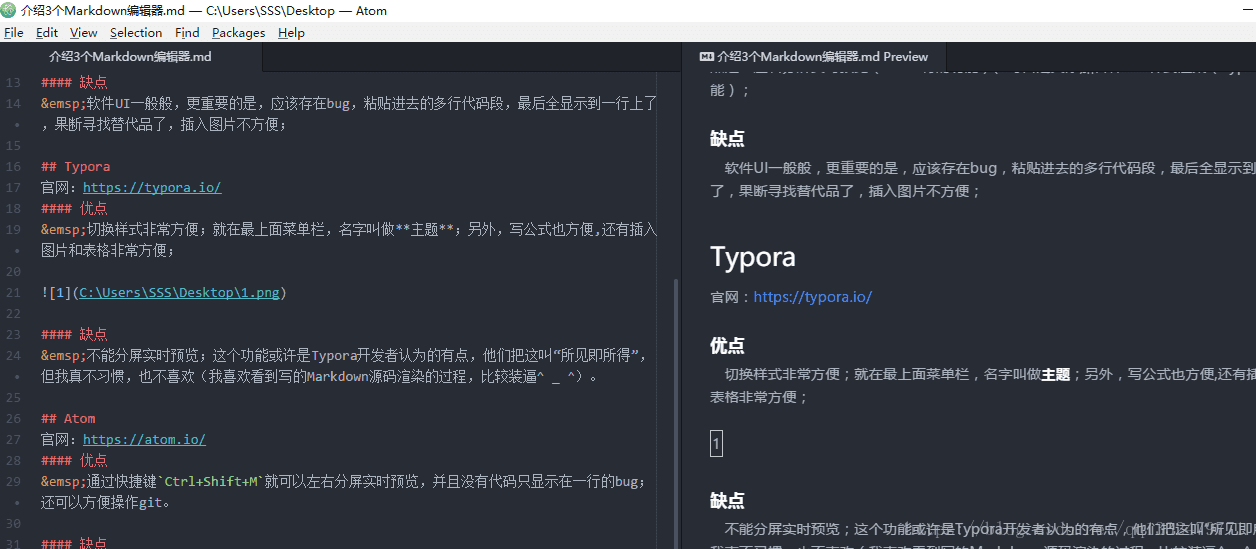Click the Atom app icon in title bar
1256x549 pixels.
tap(9, 11)
